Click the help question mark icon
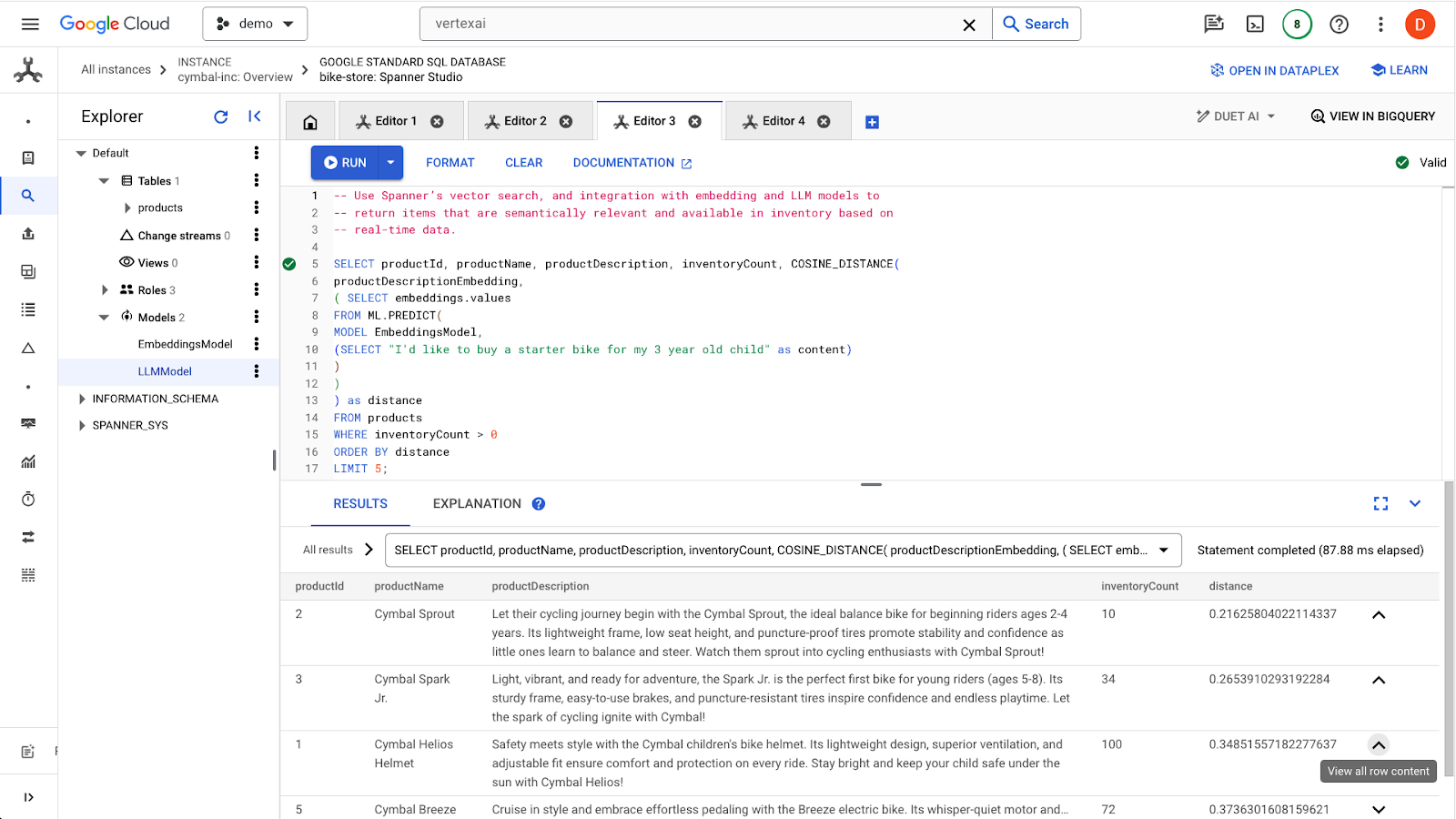1456x819 pixels. [1339, 25]
